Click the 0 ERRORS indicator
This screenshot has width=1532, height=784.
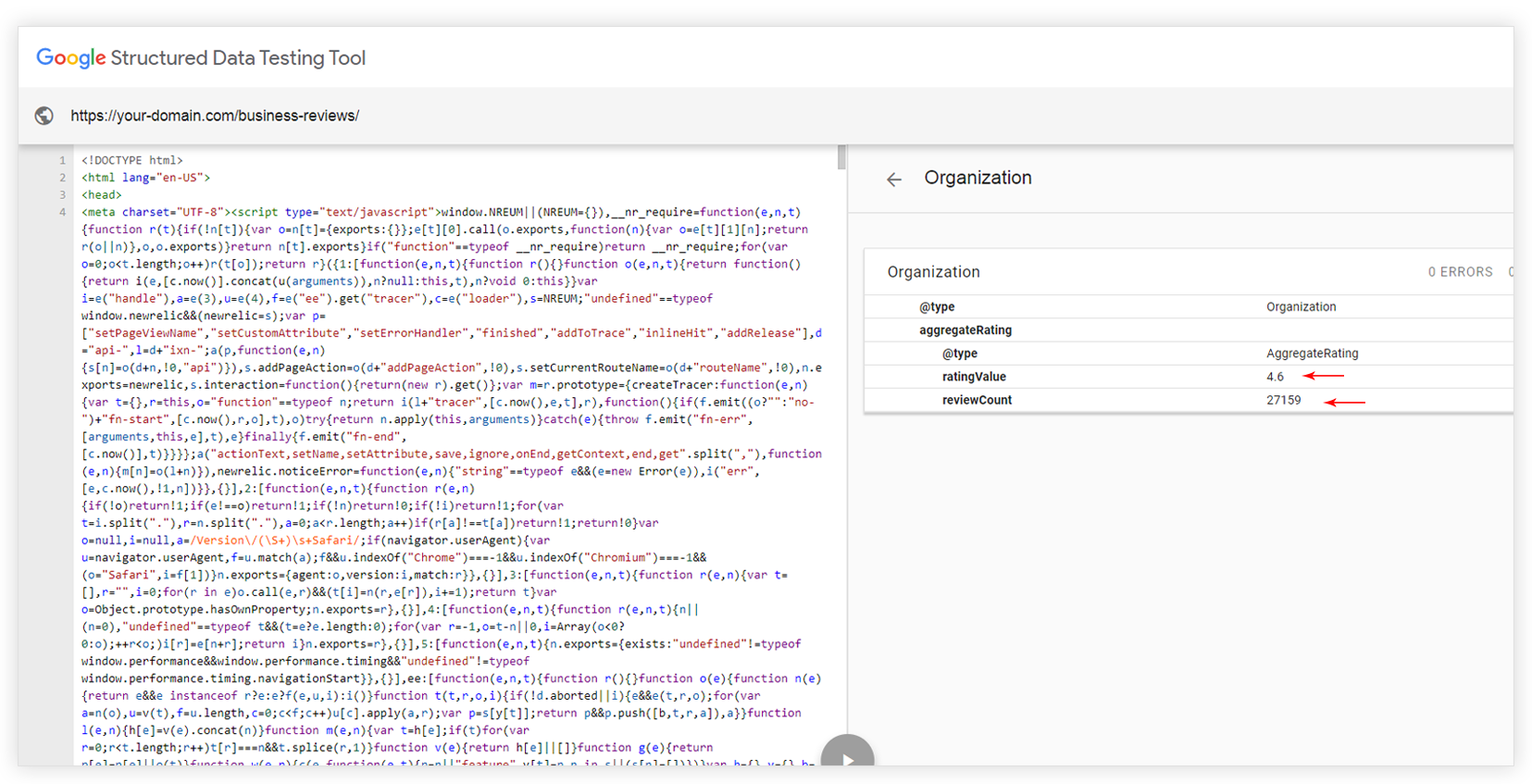(x=1460, y=272)
